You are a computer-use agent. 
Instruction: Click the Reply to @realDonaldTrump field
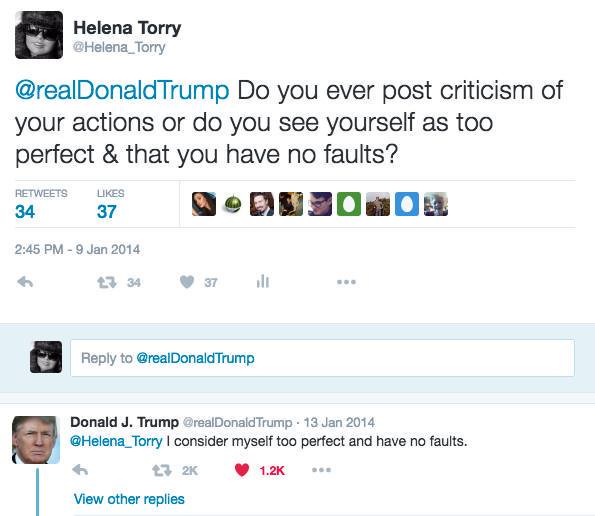322,358
